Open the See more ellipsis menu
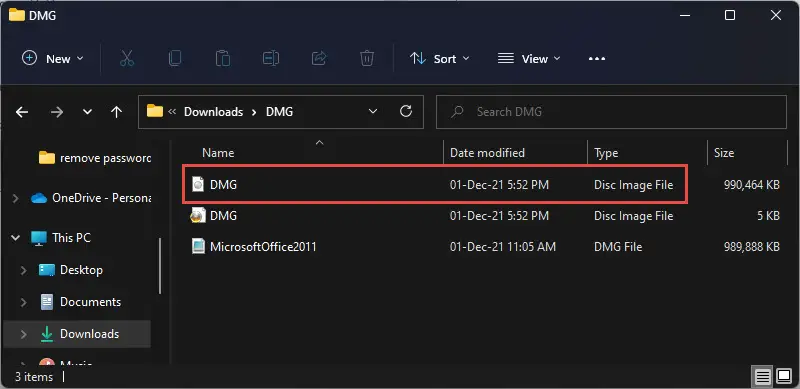Screen dimensions: 800x389 pyautogui.click(x=596, y=58)
